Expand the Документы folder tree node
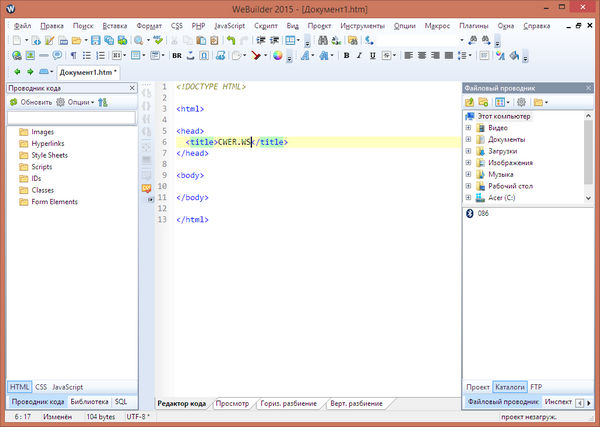The width and height of the screenshot is (600, 427). pos(469,139)
